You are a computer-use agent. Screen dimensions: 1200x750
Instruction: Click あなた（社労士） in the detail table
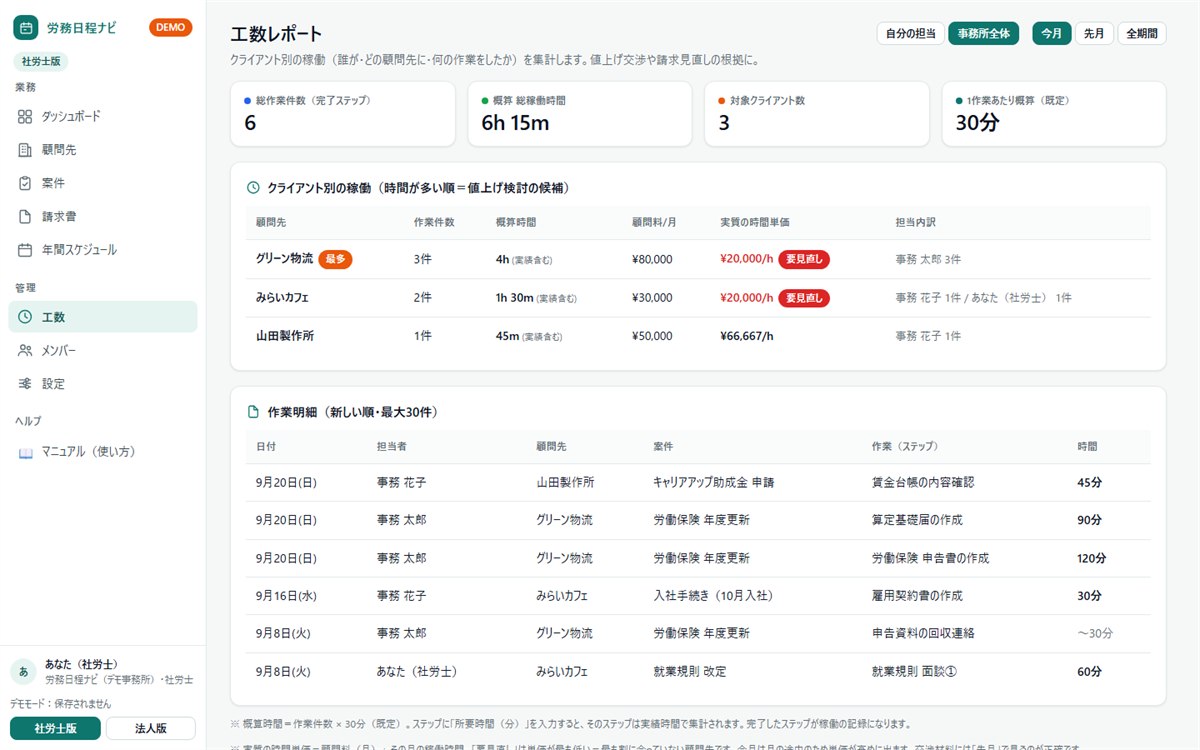[x=417, y=672]
